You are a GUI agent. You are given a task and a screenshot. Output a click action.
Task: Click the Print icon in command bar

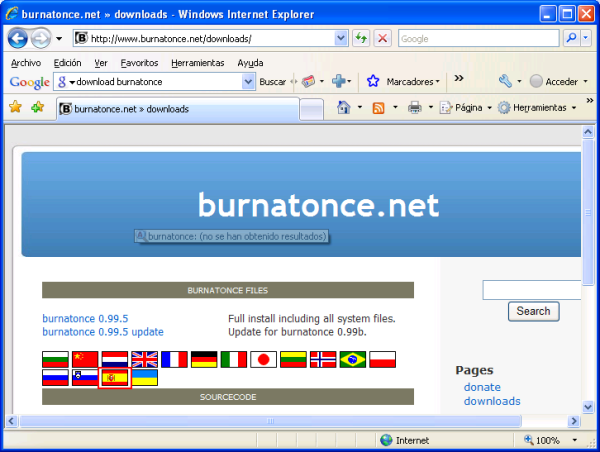[415, 107]
